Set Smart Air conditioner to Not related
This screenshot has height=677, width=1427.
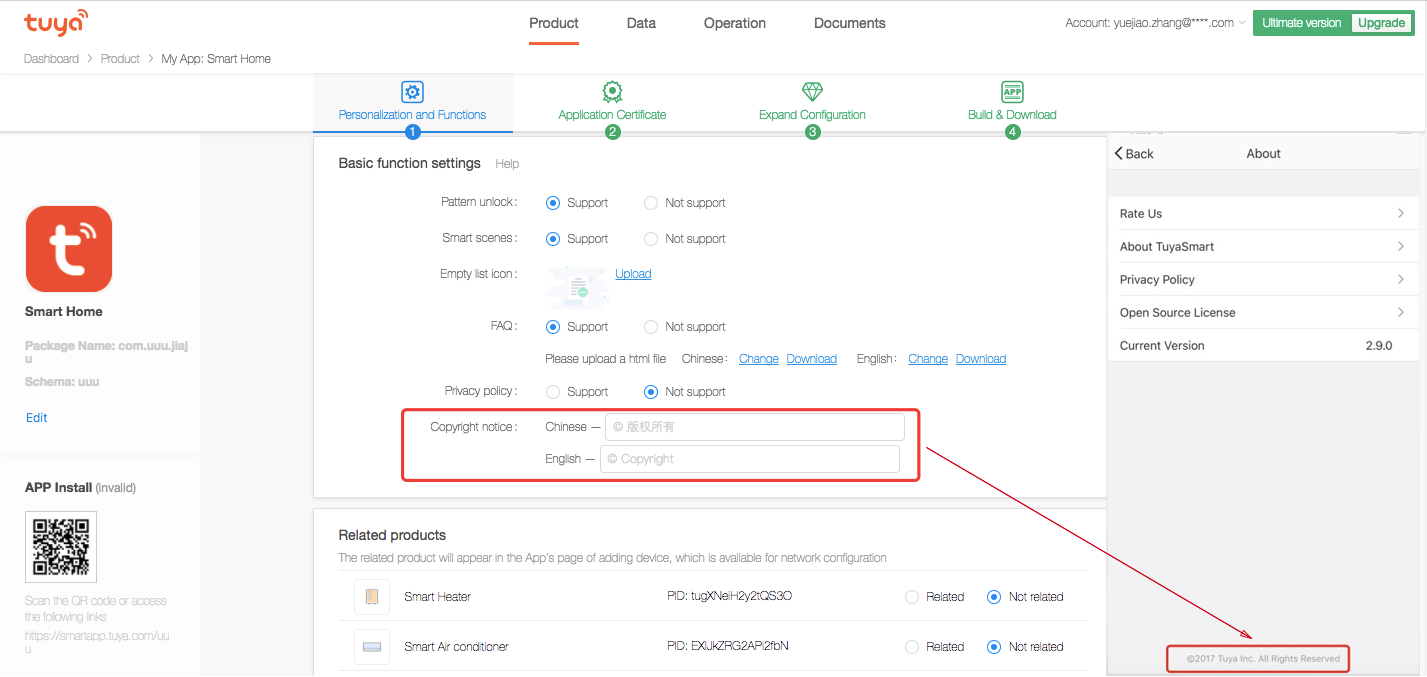[994, 647]
